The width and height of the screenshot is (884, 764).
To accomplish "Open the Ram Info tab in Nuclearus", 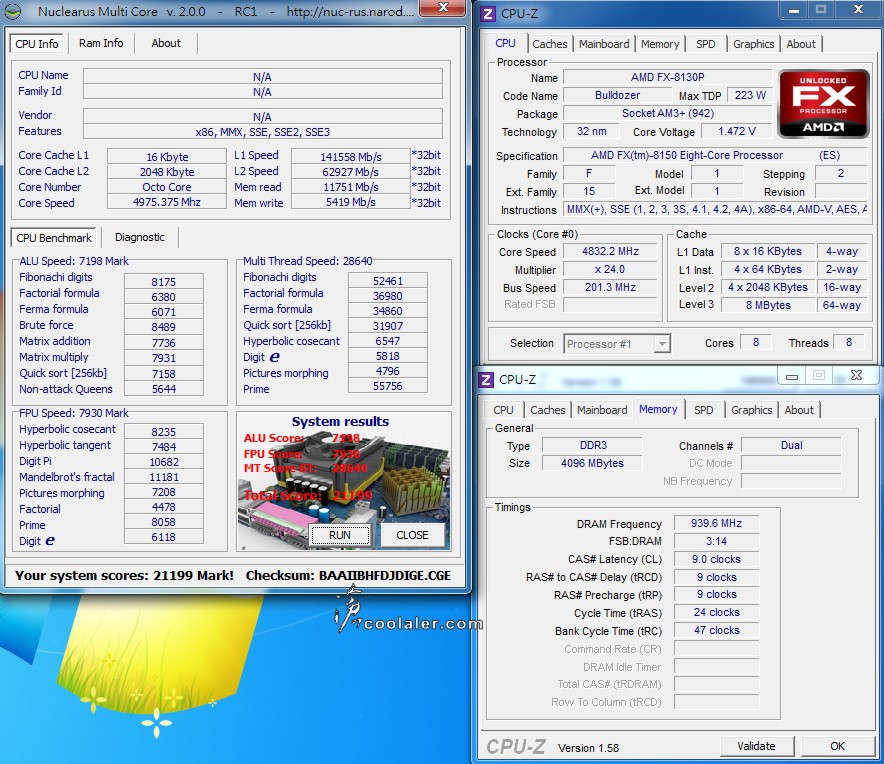I will (101, 43).
